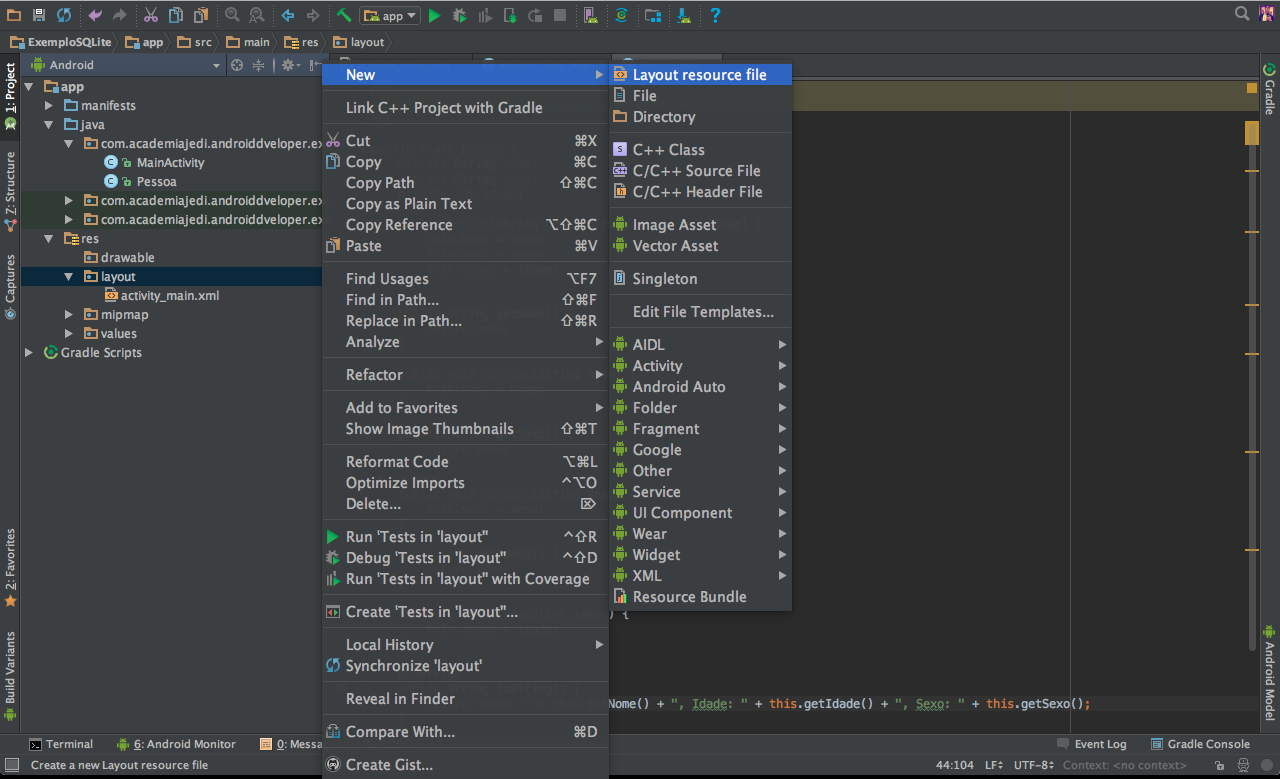Select Image Asset menu entry
The height and width of the screenshot is (779, 1280).
point(674,225)
